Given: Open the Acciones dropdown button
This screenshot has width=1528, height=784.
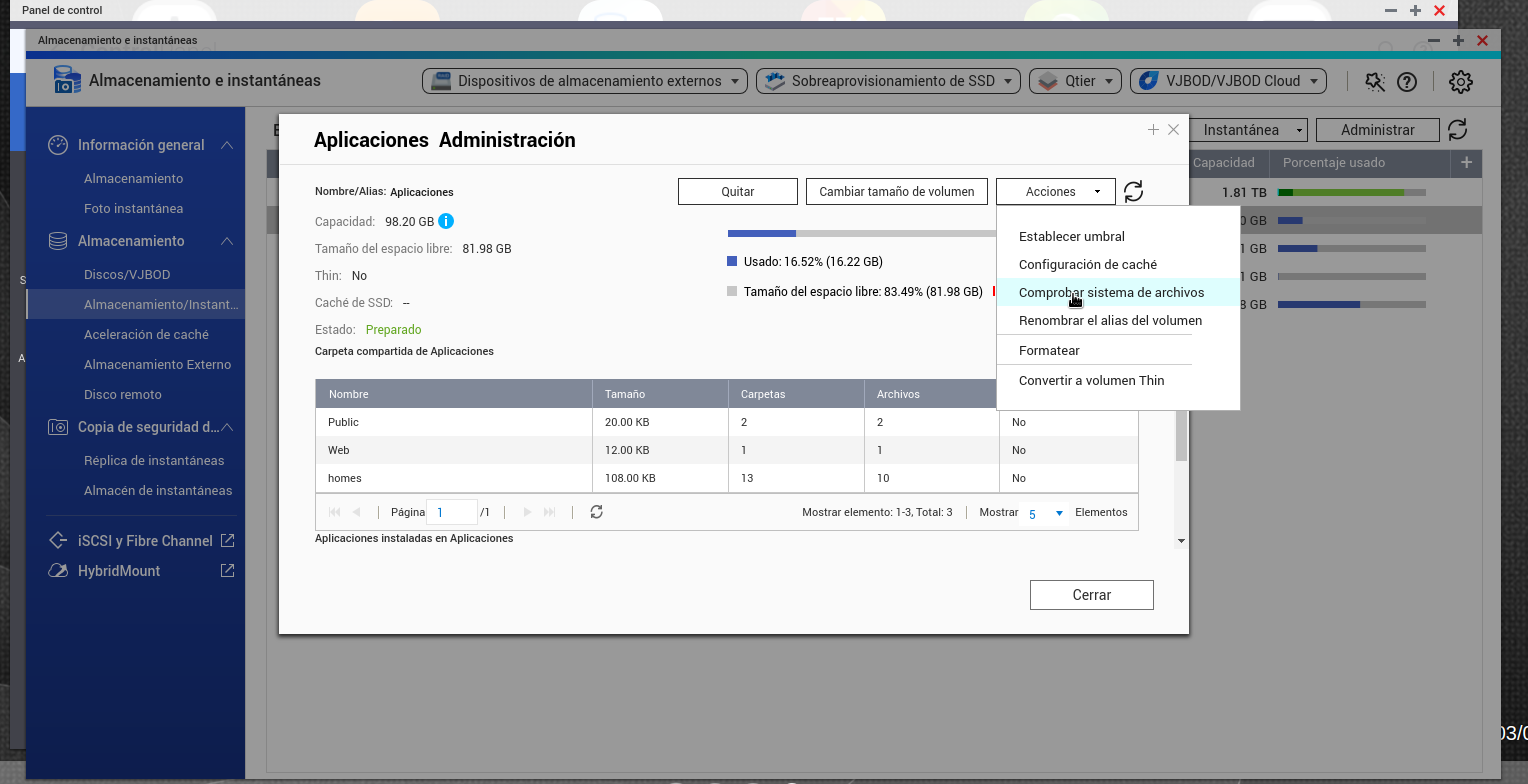Looking at the screenshot, I should pyautogui.click(x=1055, y=192).
